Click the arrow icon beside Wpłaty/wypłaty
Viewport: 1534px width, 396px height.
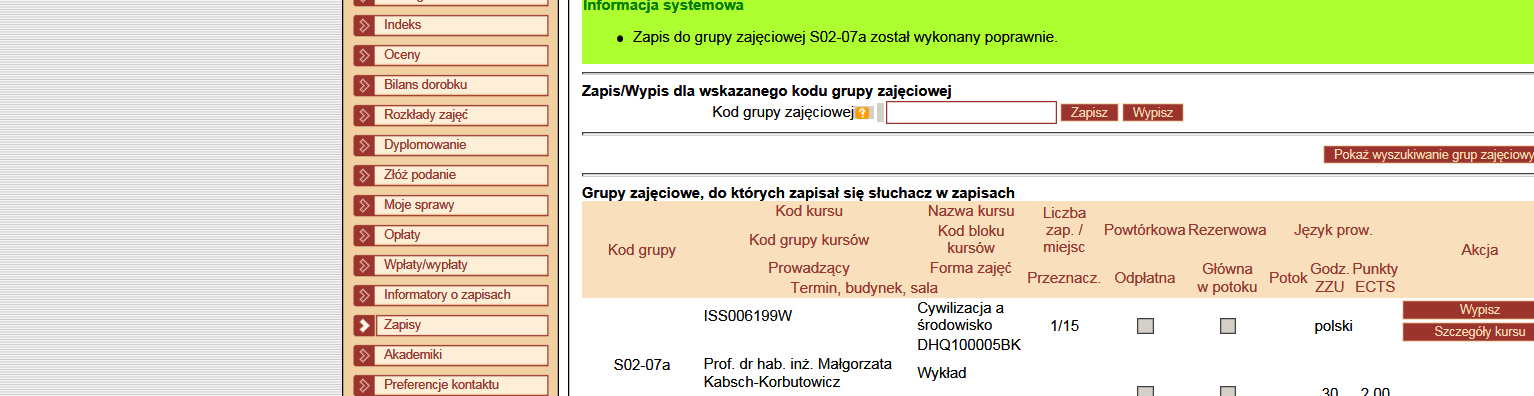[x=364, y=265]
